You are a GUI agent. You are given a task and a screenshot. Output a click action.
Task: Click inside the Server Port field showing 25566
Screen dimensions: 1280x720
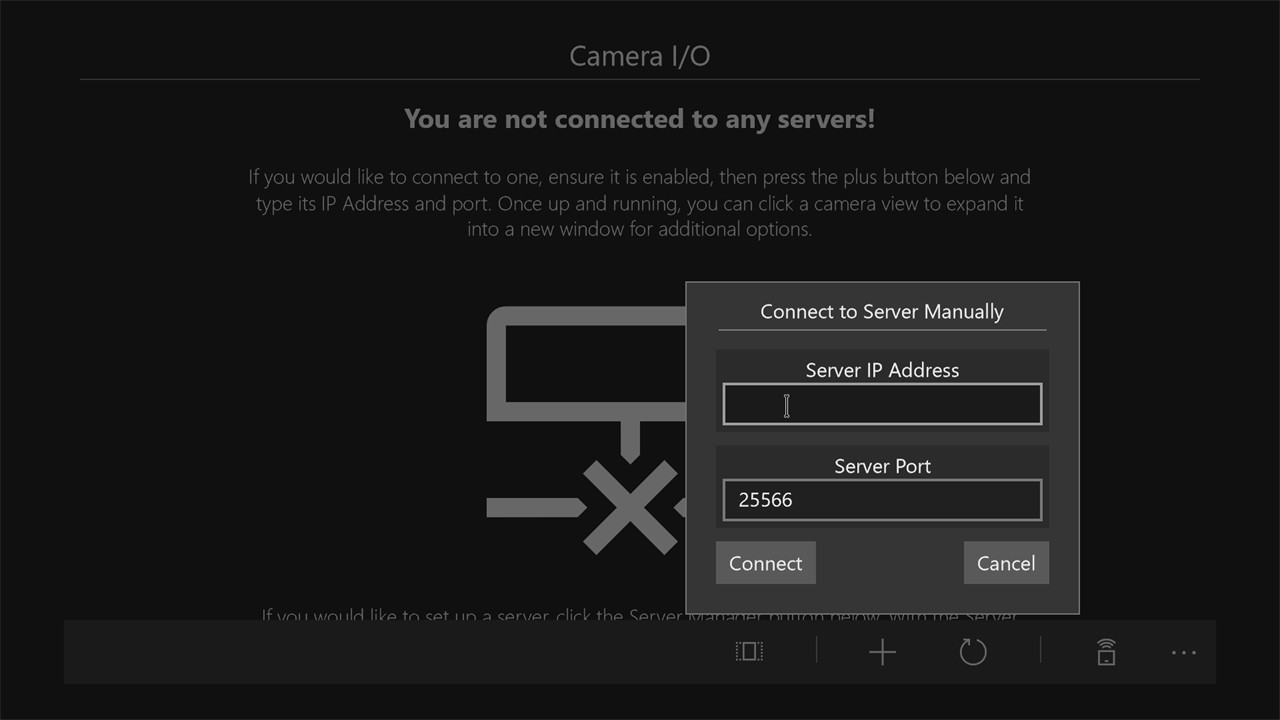click(882, 500)
